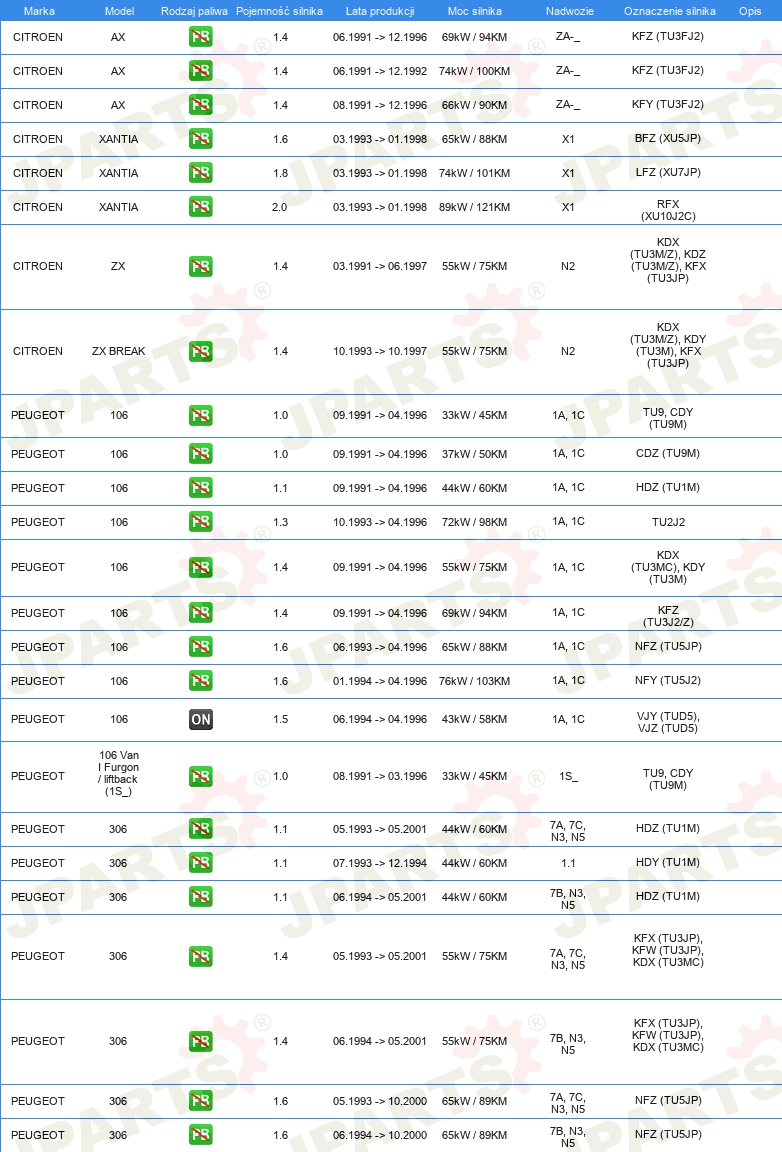Click the Marka column header
782x1152 pixels.
click(39, 11)
